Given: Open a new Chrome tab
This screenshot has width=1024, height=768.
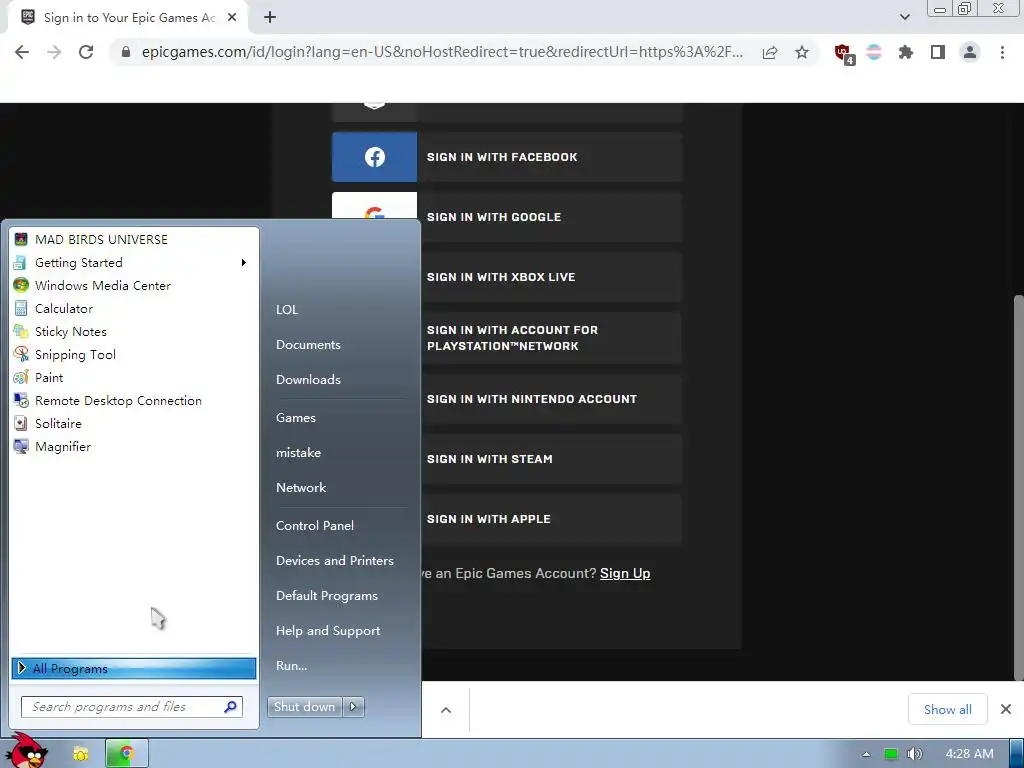Looking at the screenshot, I should 270,18.
